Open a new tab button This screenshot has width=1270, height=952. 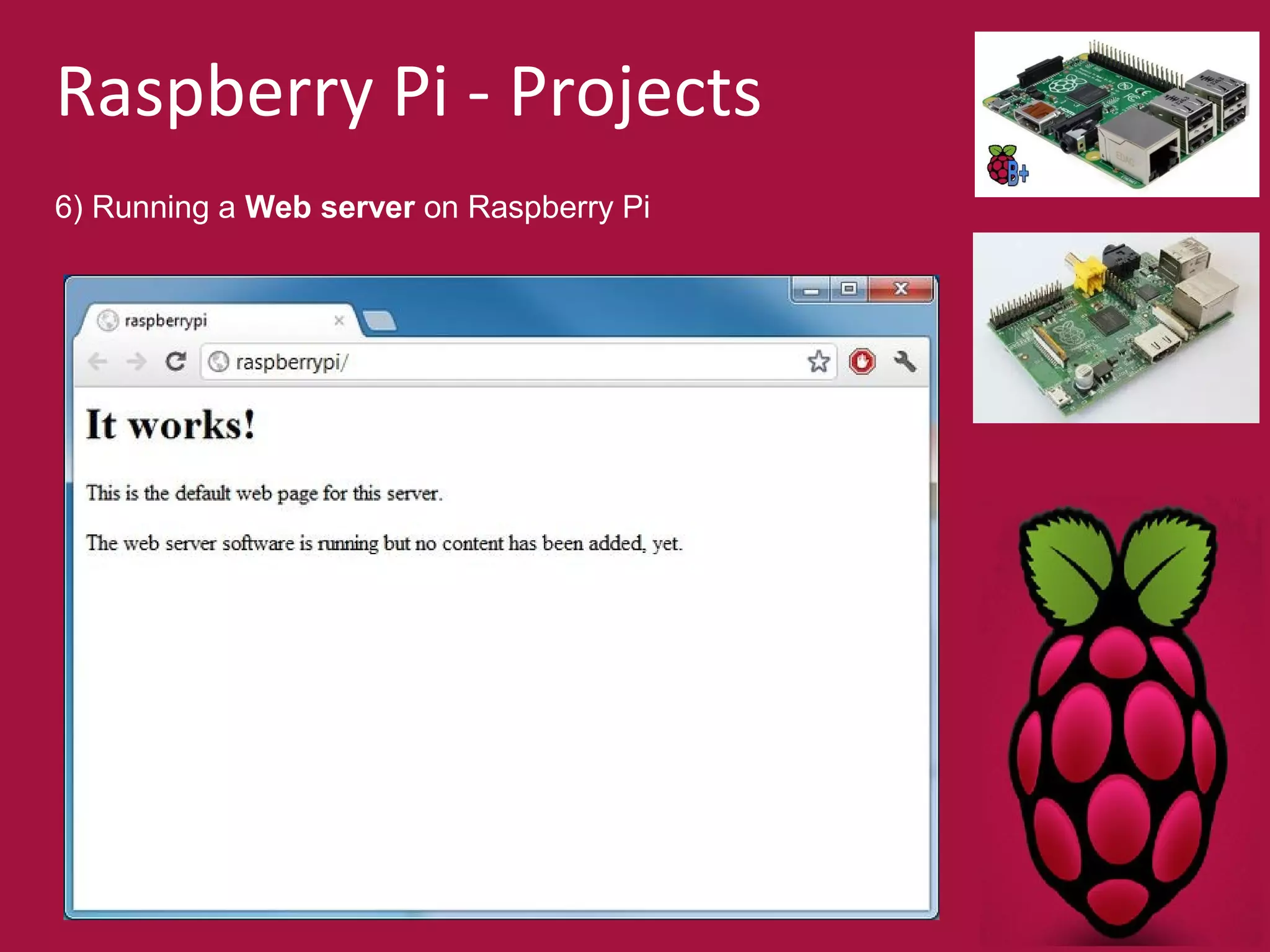pyautogui.click(x=380, y=321)
